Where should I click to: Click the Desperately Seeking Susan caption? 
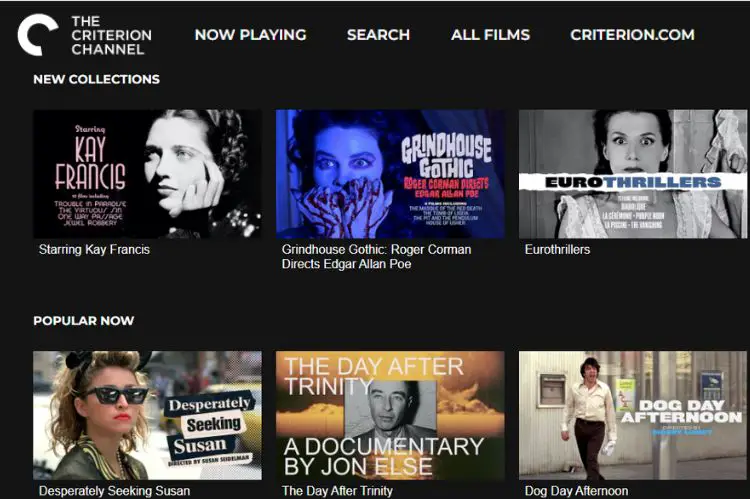114,491
